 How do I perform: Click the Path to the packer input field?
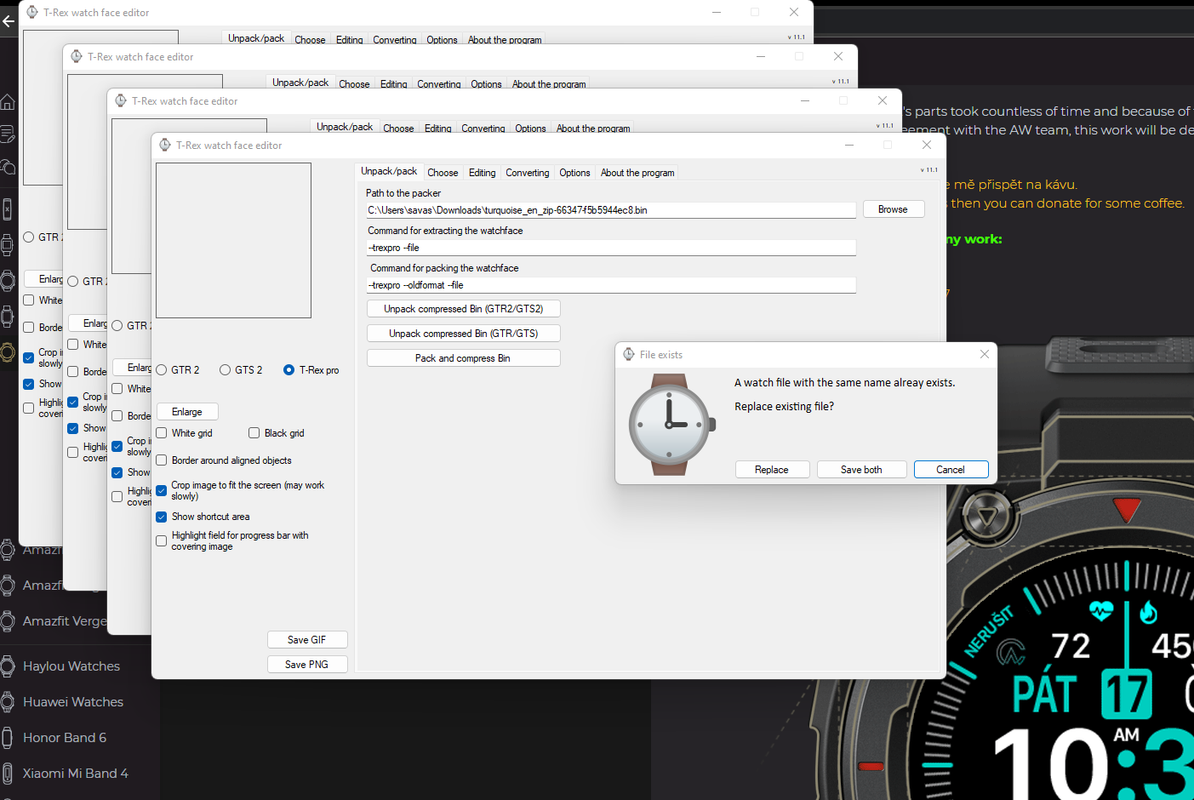pyautogui.click(x=611, y=210)
